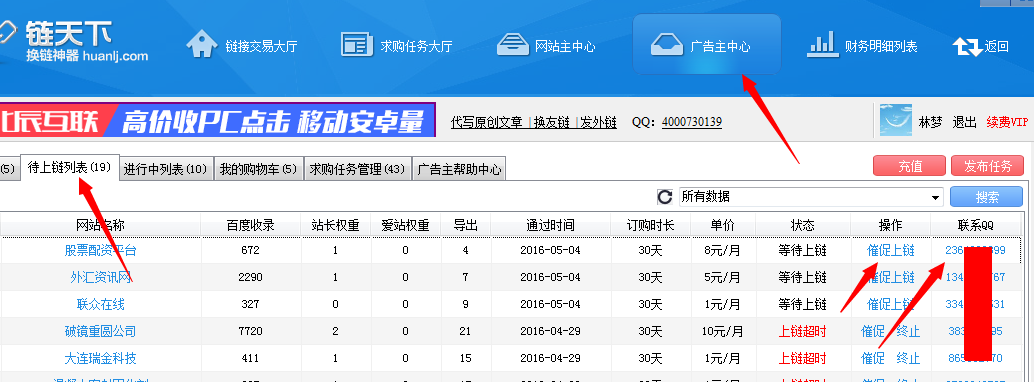Click 等待上链 status for 联众在线
The height and width of the screenshot is (382, 1034).
click(803, 304)
